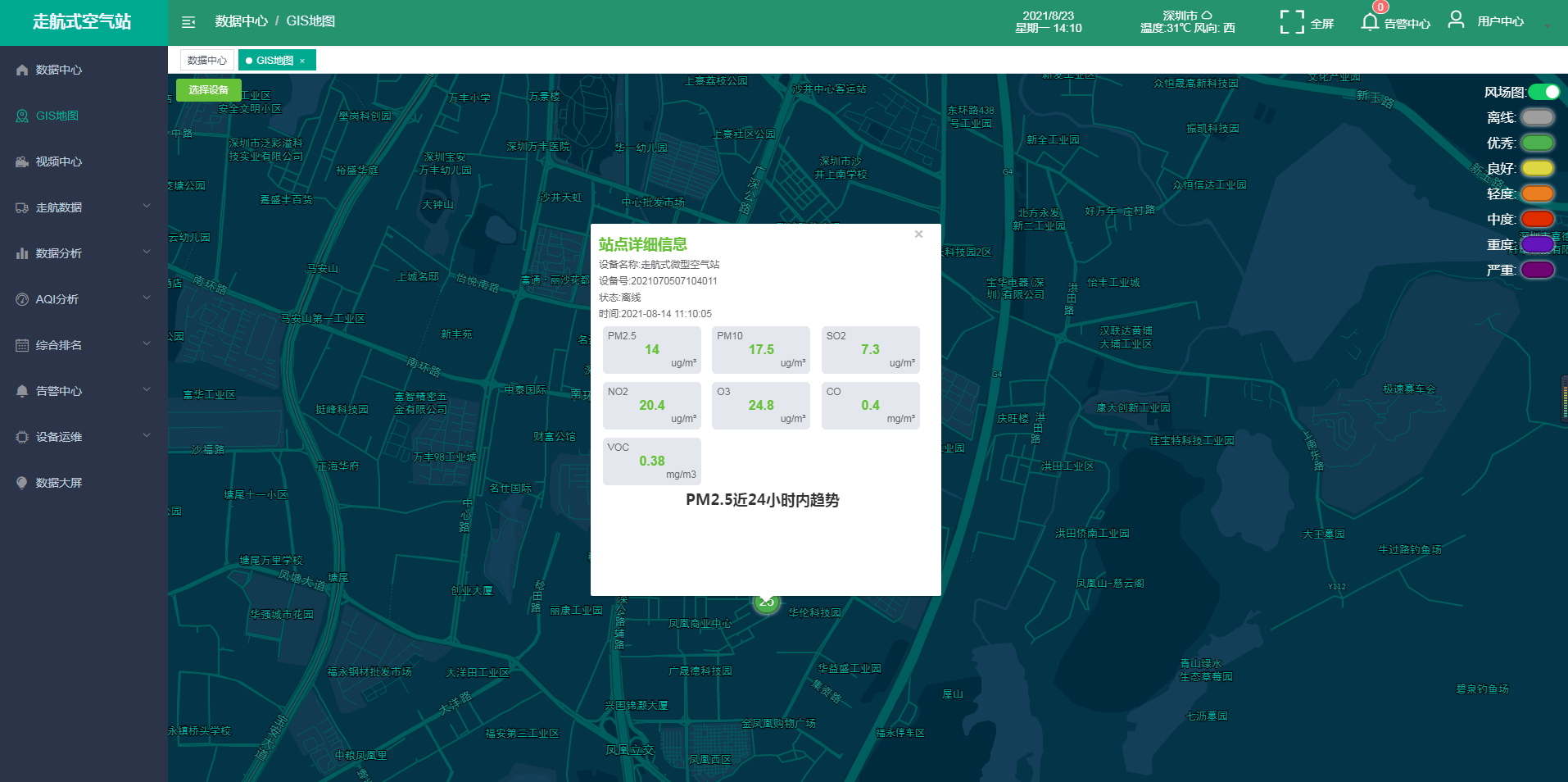Select GIS地图 in the sidebar menu

click(x=84, y=116)
